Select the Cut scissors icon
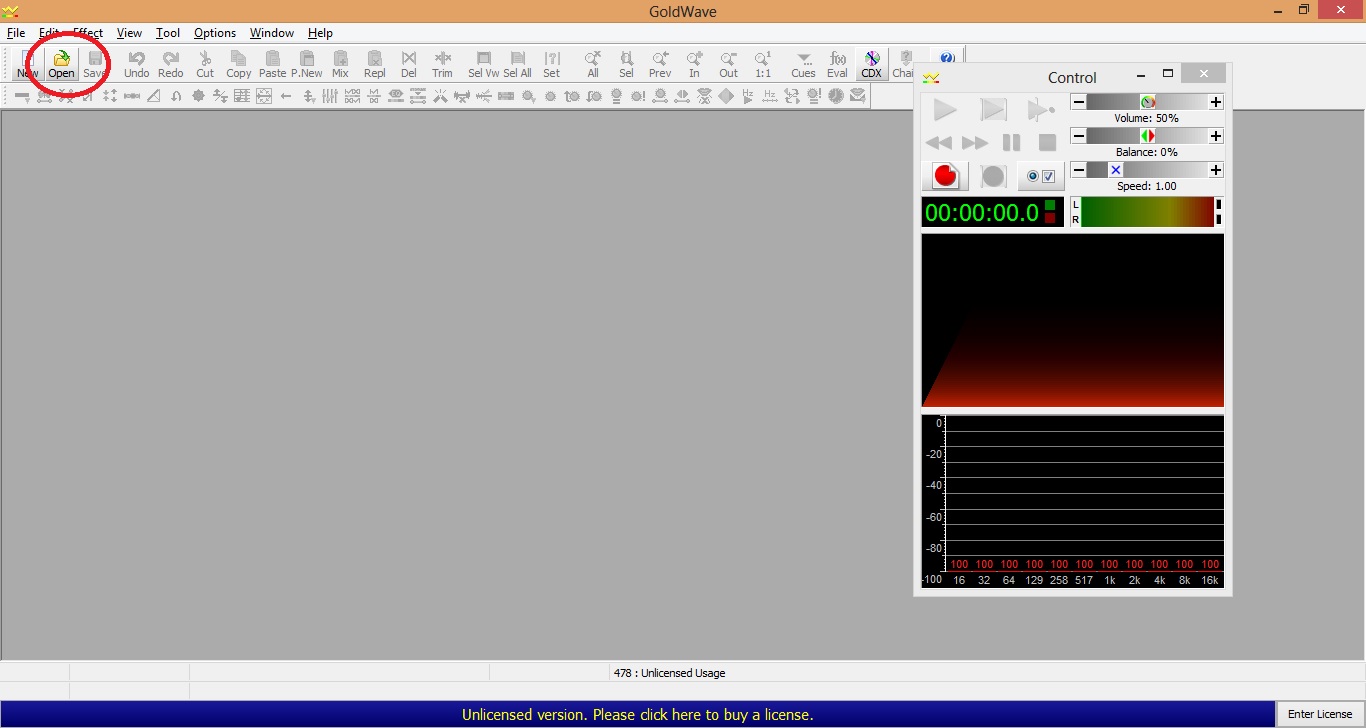 pos(205,65)
